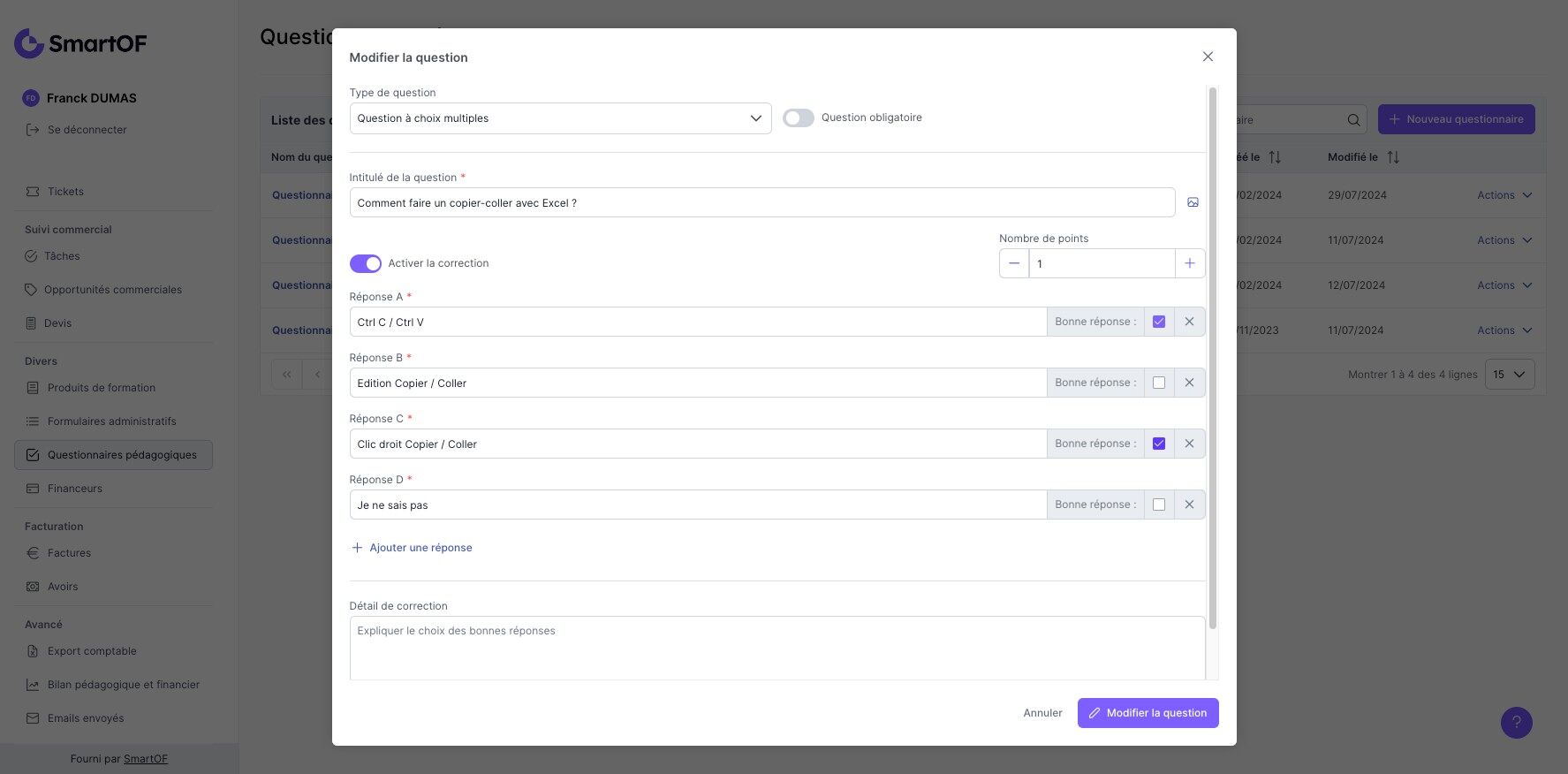The height and width of the screenshot is (774, 1568).
Task: Remove Réponse A with its X icon
Action: [1189, 322]
